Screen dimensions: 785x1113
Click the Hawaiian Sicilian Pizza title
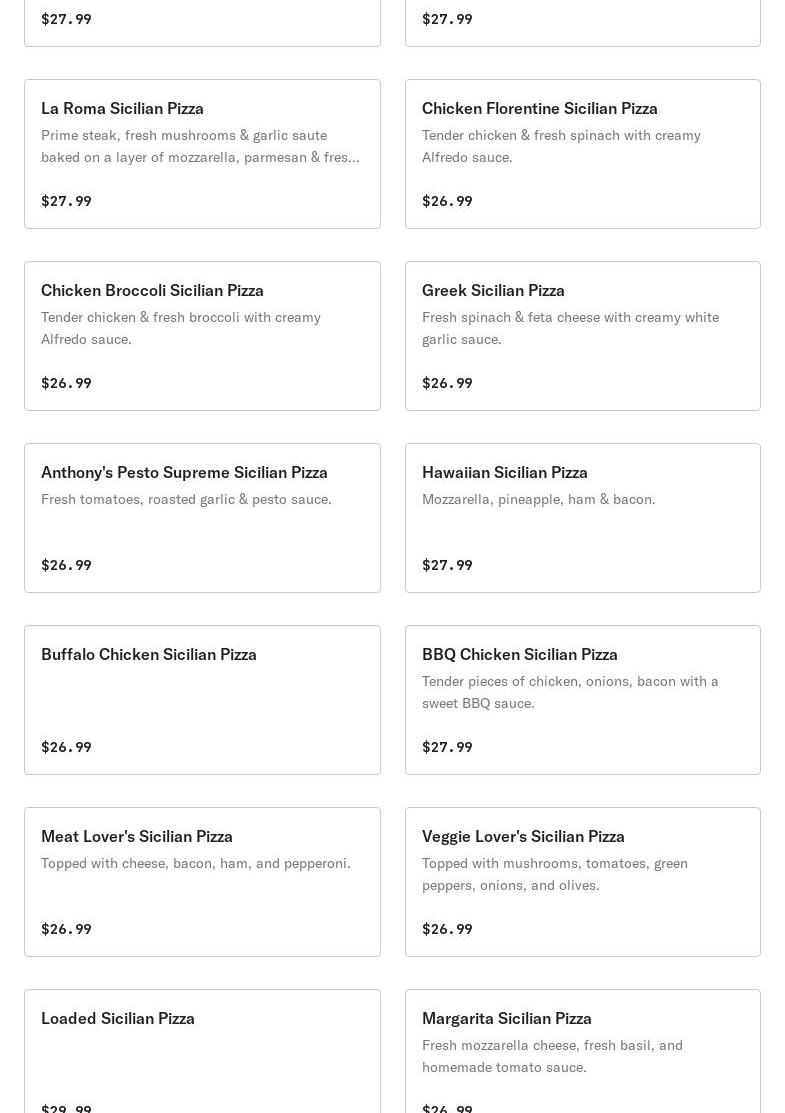(504, 472)
